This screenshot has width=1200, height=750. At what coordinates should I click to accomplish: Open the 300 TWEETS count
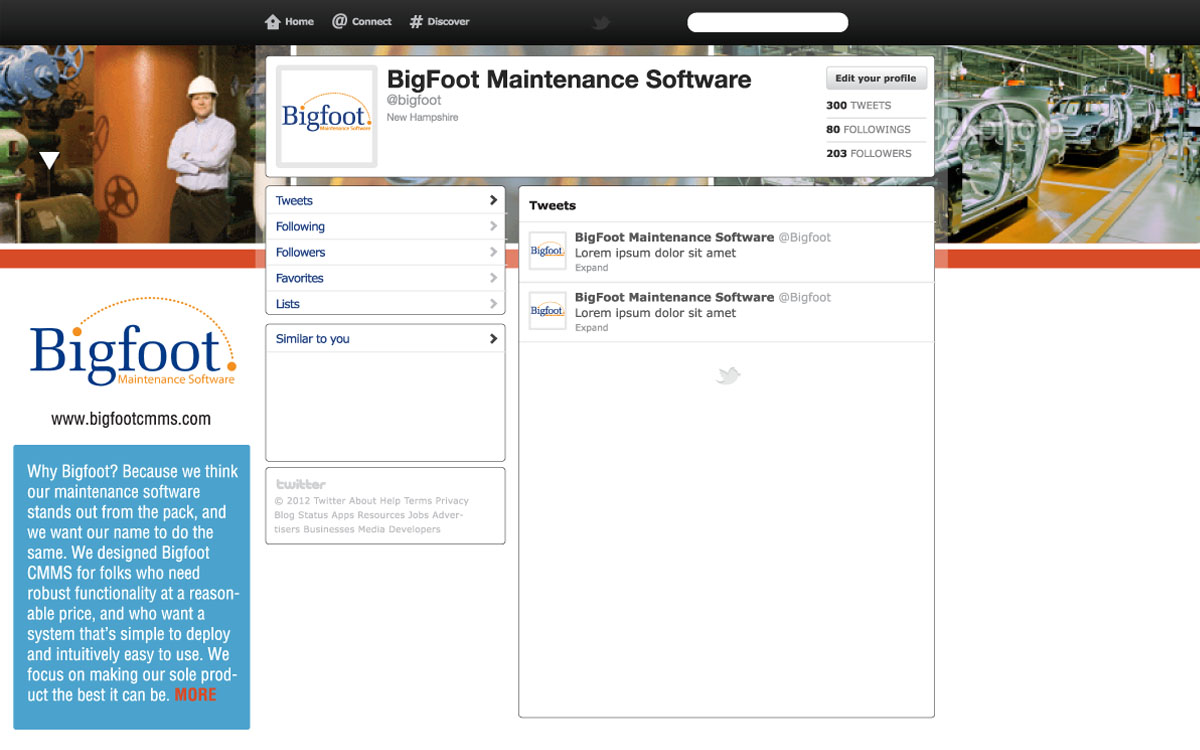click(858, 105)
